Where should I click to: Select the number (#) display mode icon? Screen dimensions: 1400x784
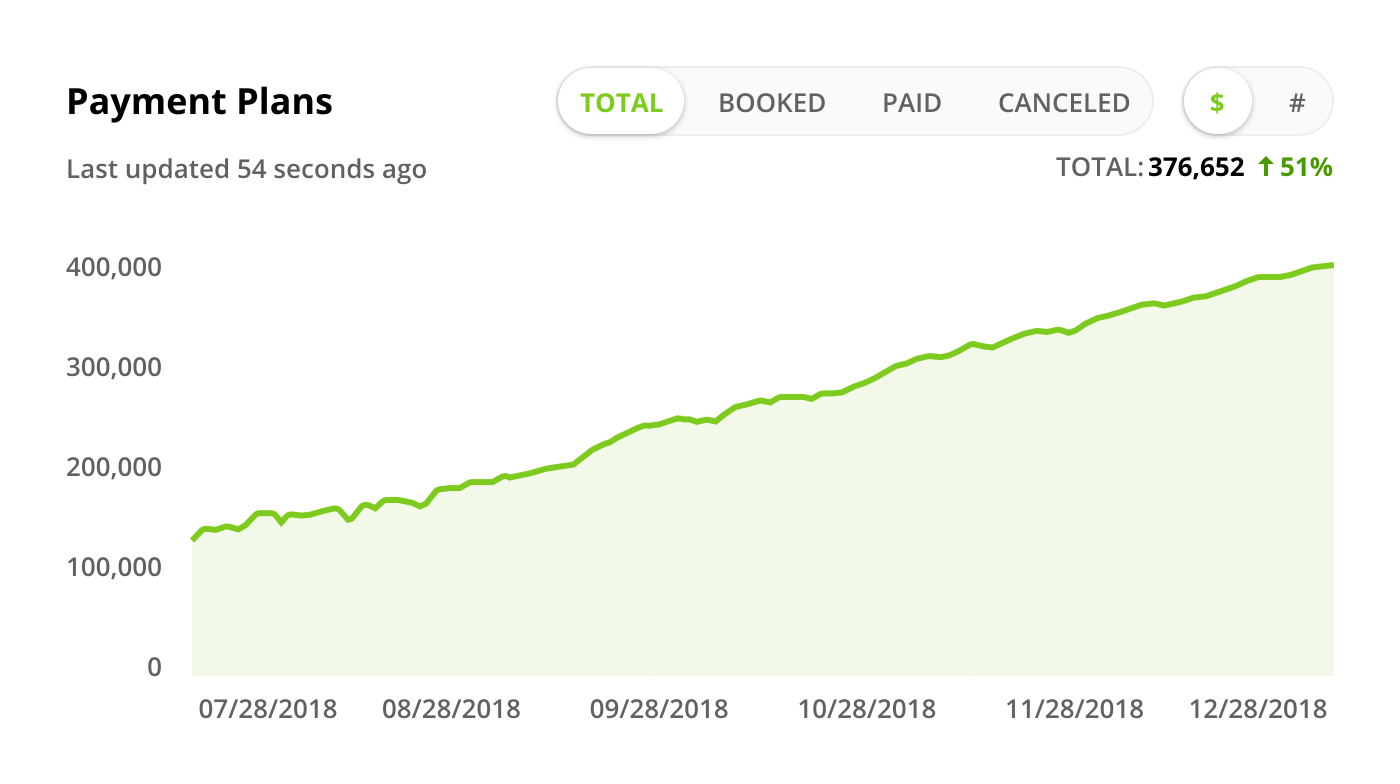1297,101
